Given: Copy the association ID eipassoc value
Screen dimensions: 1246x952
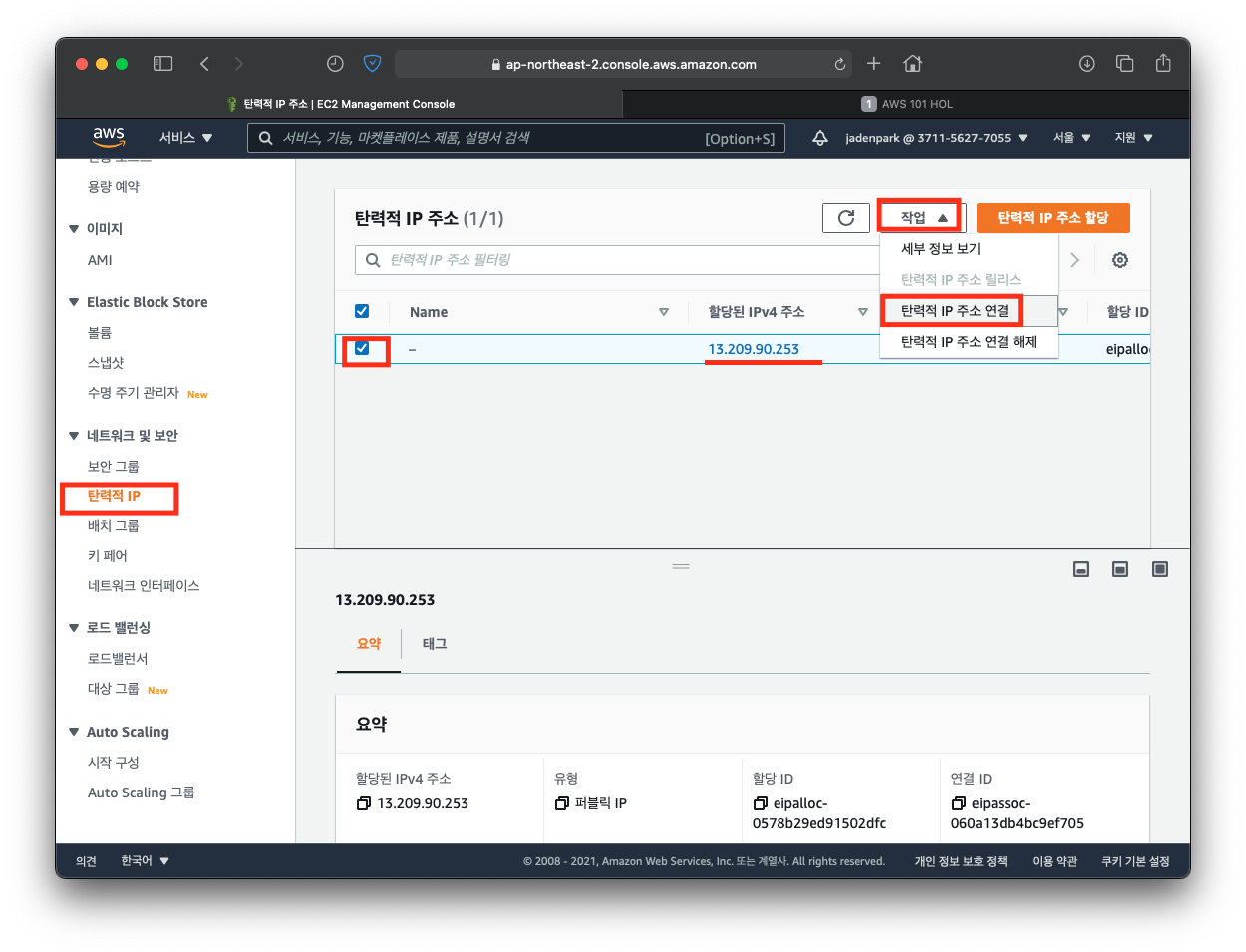Looking at the screenshot, I should tap(959, 803).
